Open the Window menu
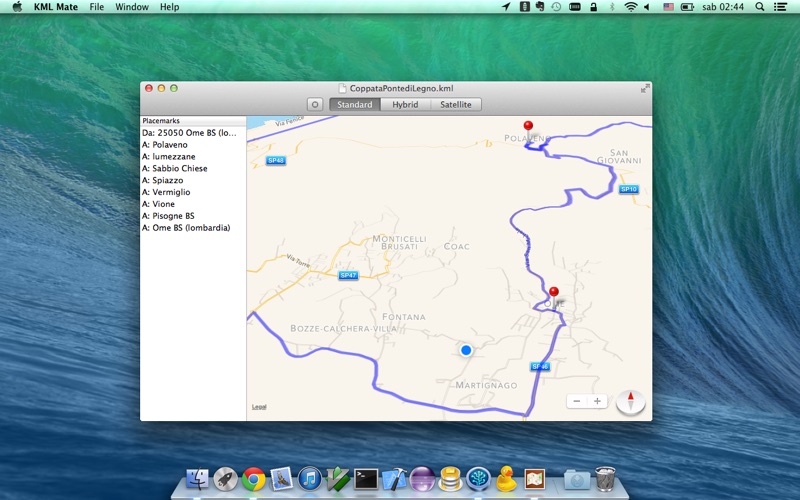The width and height of the screenshot is (800, 500). tap(132, 7)
